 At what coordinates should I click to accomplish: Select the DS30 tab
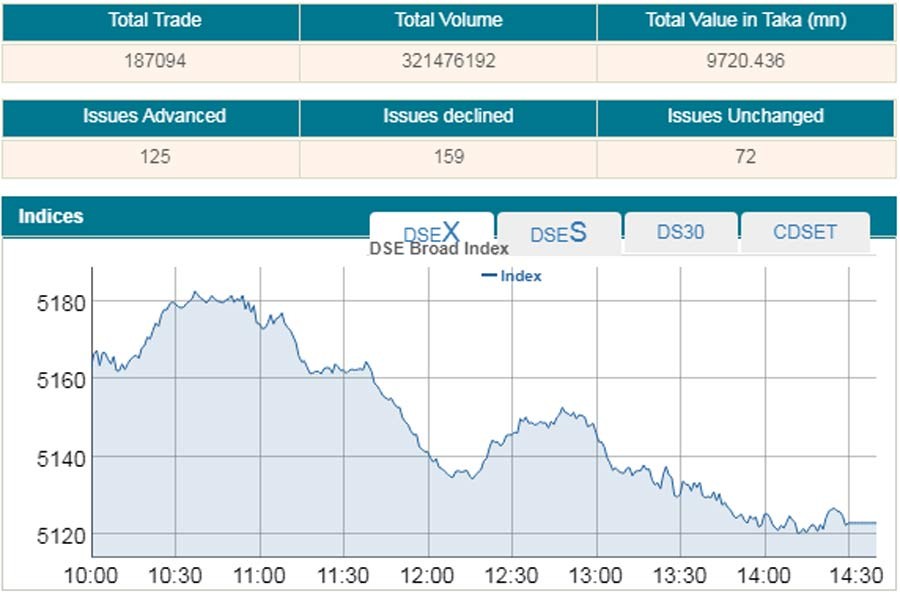pos(680,232)
